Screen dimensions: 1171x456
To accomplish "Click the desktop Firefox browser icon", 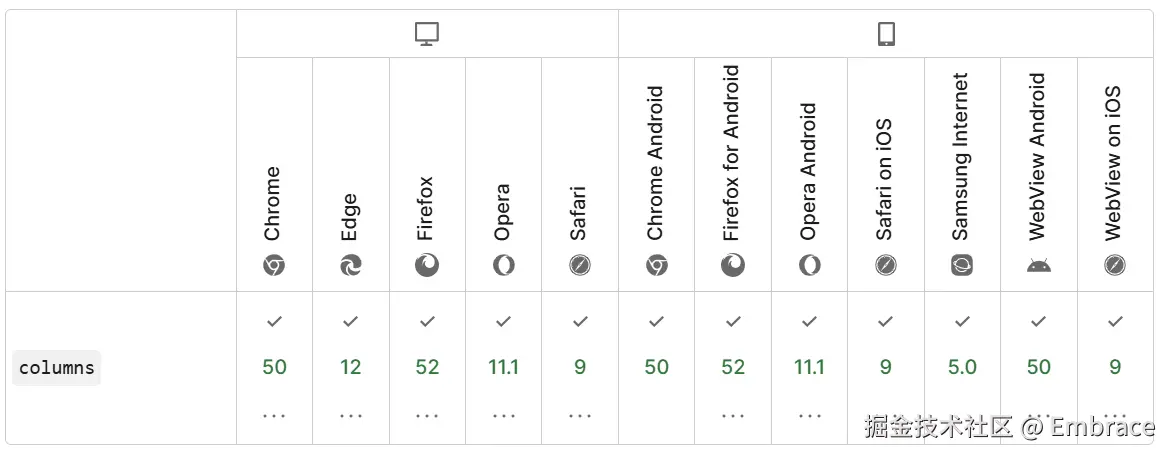I will 427,265.
